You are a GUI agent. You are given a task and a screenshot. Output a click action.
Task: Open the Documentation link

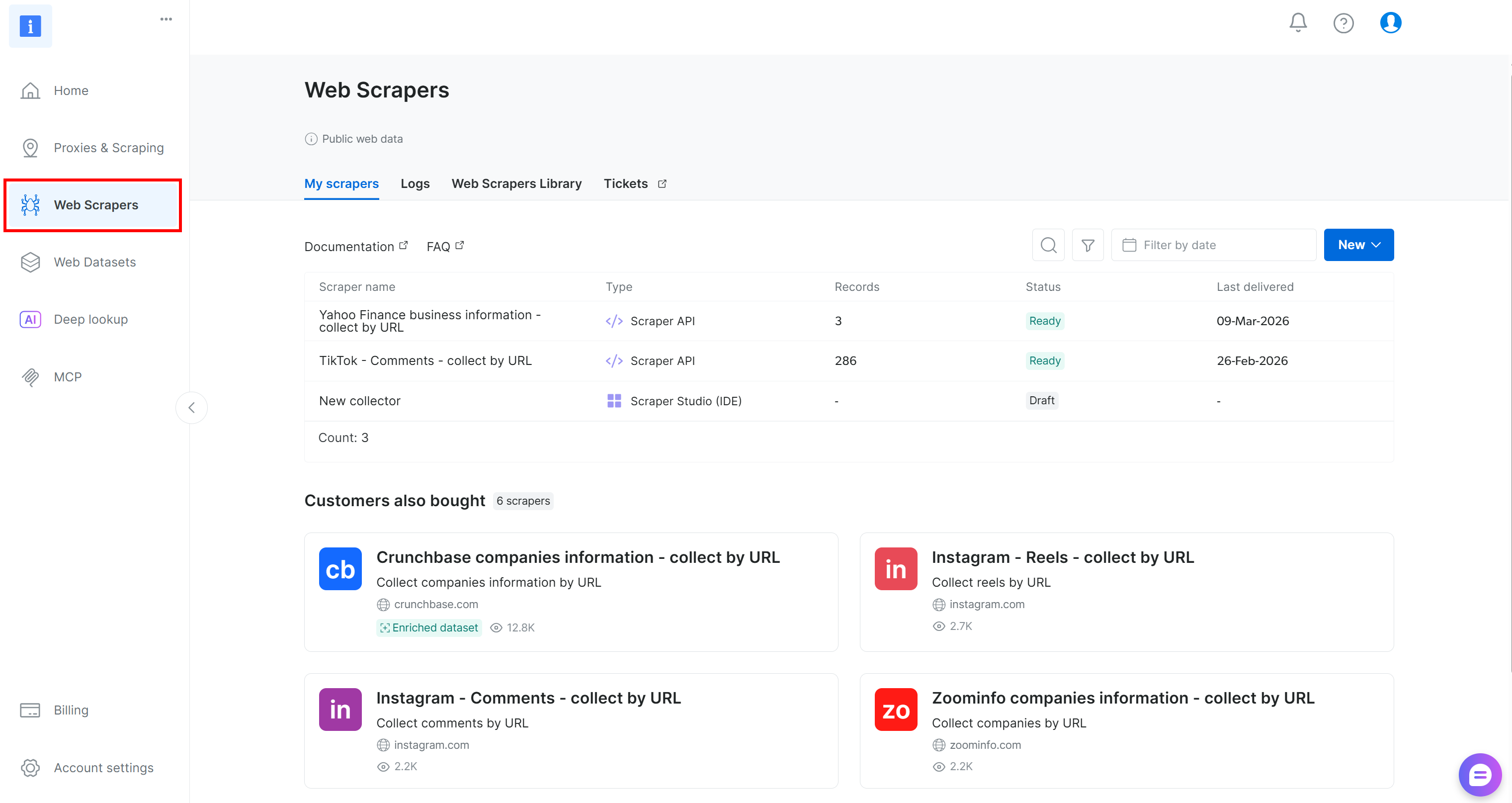350,246
